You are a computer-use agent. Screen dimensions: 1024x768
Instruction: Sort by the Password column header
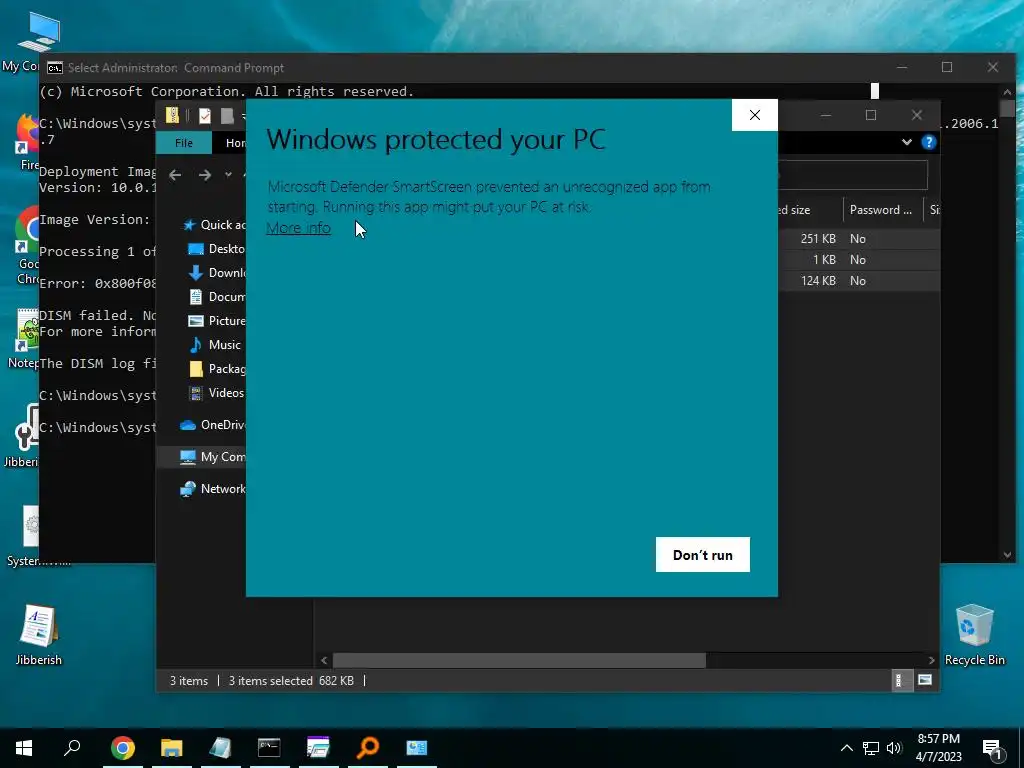click(x=883, y=210)
